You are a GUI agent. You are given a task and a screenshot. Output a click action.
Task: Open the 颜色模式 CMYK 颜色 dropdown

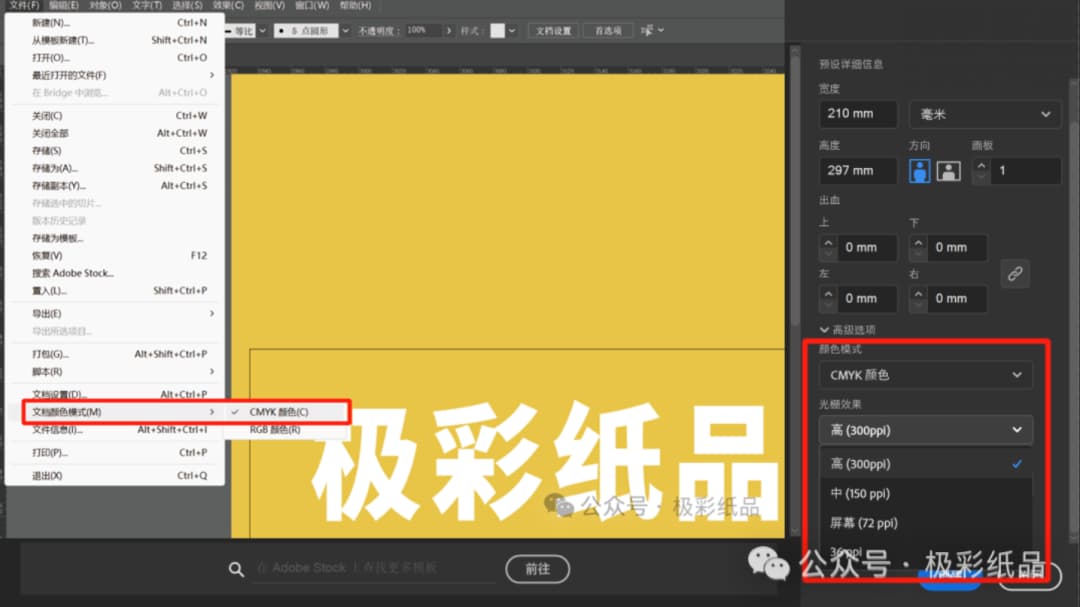coord(925,375)
